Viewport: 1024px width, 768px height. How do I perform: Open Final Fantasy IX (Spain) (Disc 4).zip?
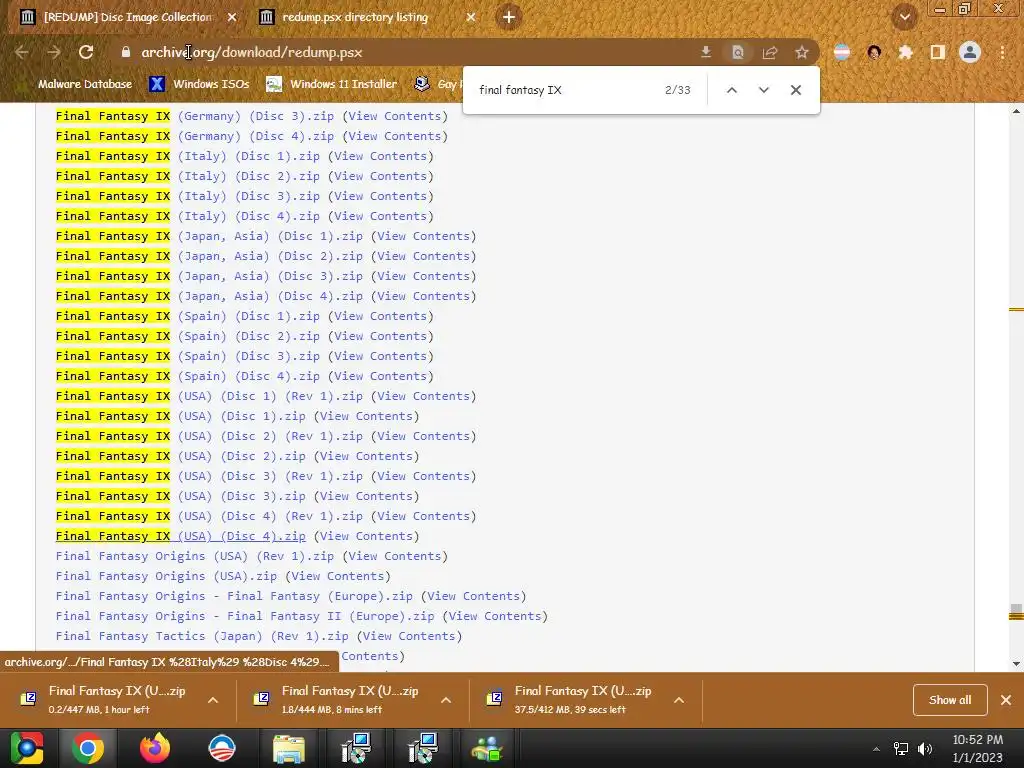187,376
